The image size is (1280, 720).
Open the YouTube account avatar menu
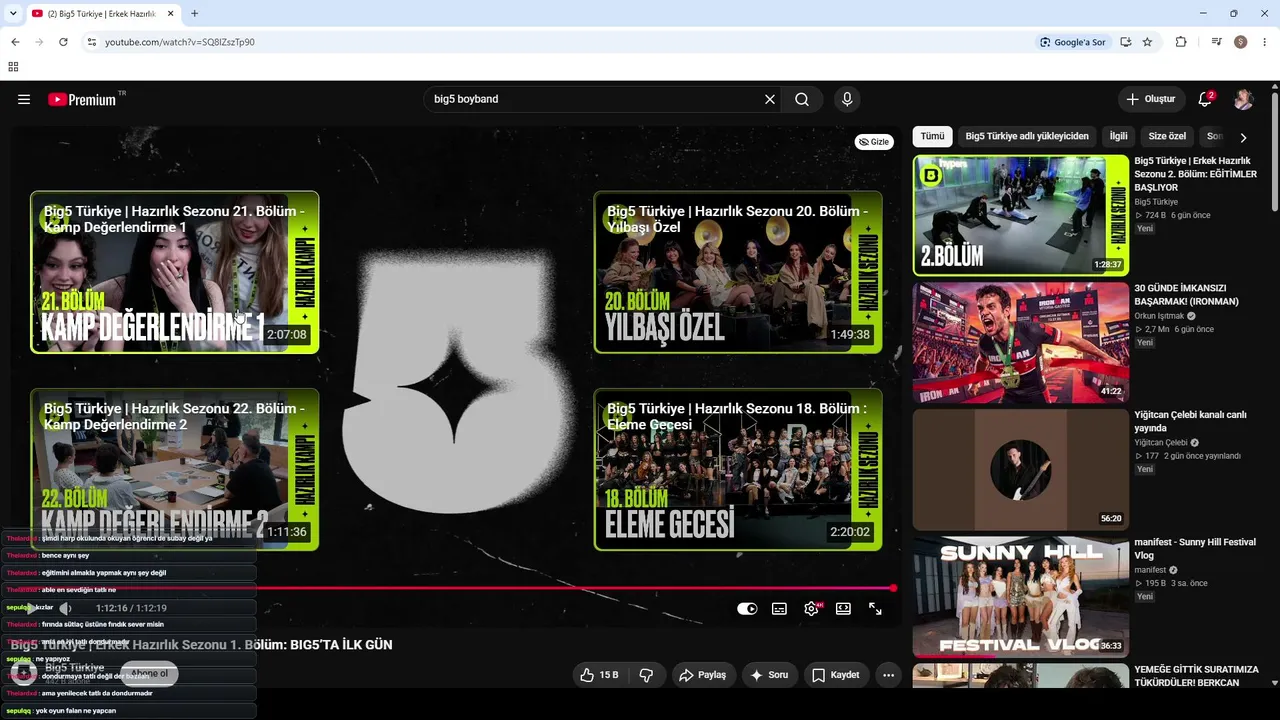(1243, 99)
